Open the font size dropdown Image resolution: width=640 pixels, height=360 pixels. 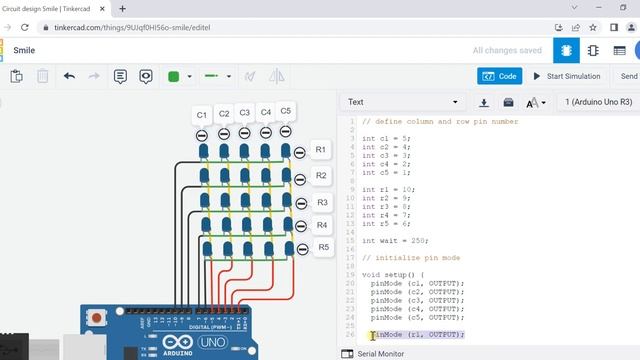[536, 102]
